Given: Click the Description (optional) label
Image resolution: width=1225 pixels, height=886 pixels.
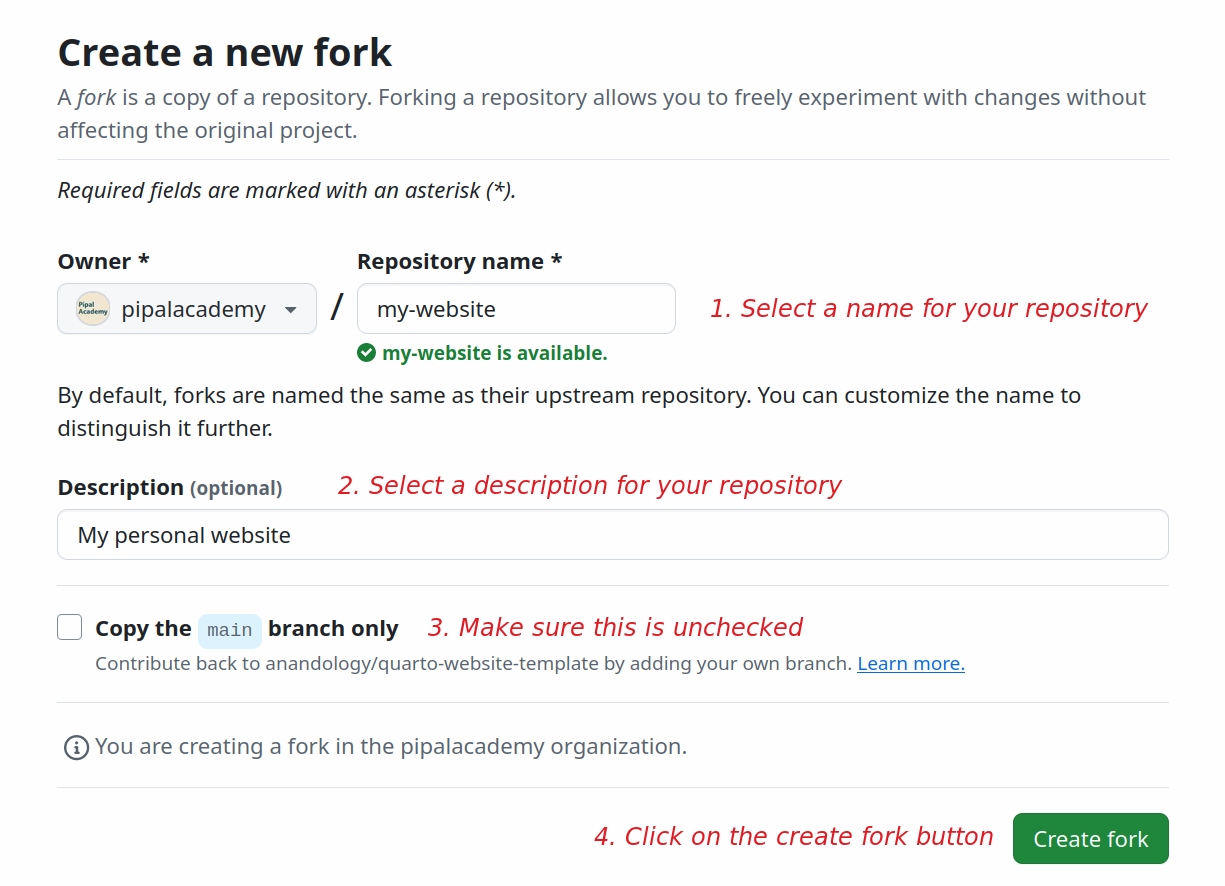Looking at the screenshot, I should pyautogui.click(x=170, y=487).
